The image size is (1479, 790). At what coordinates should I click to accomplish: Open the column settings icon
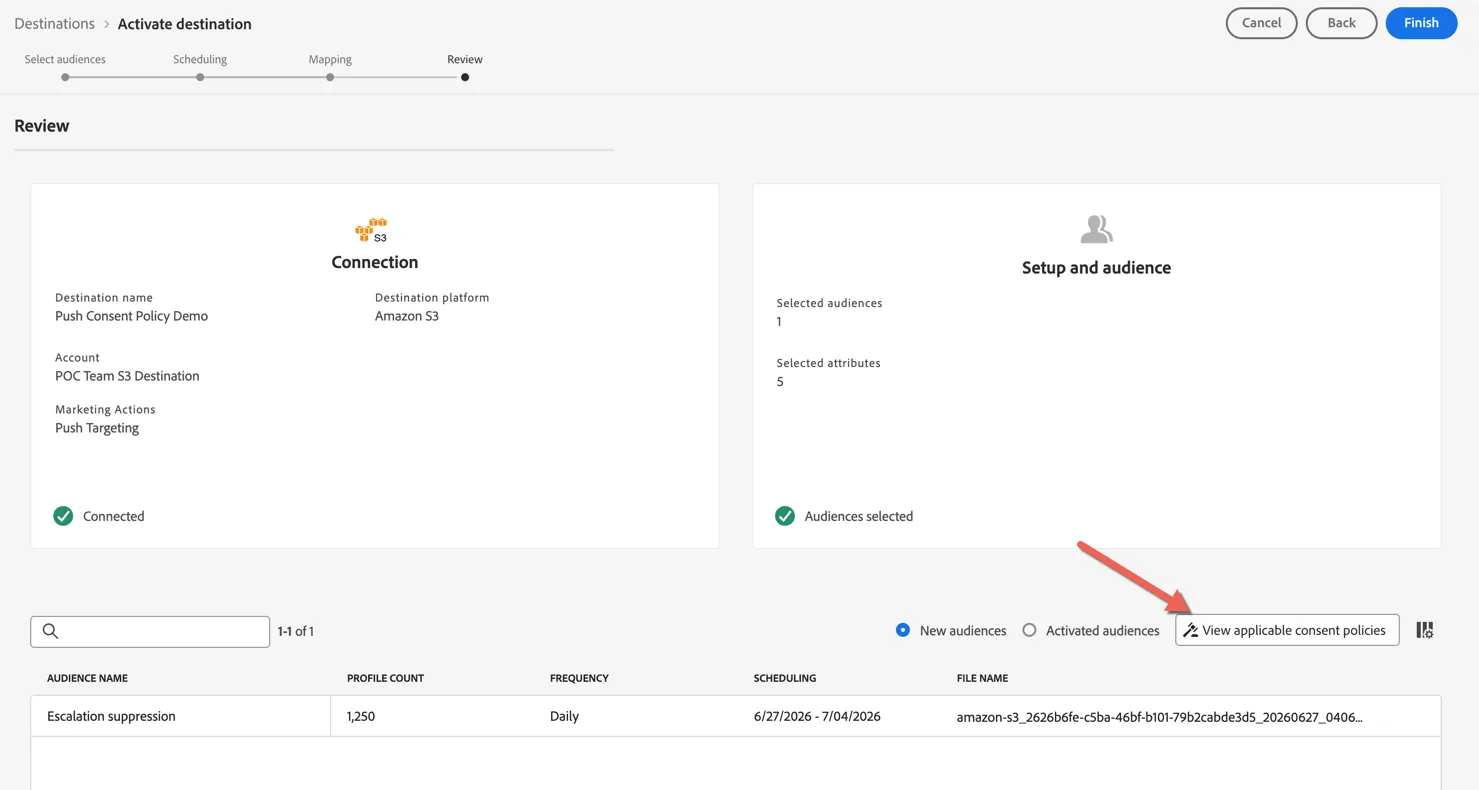1425,630
